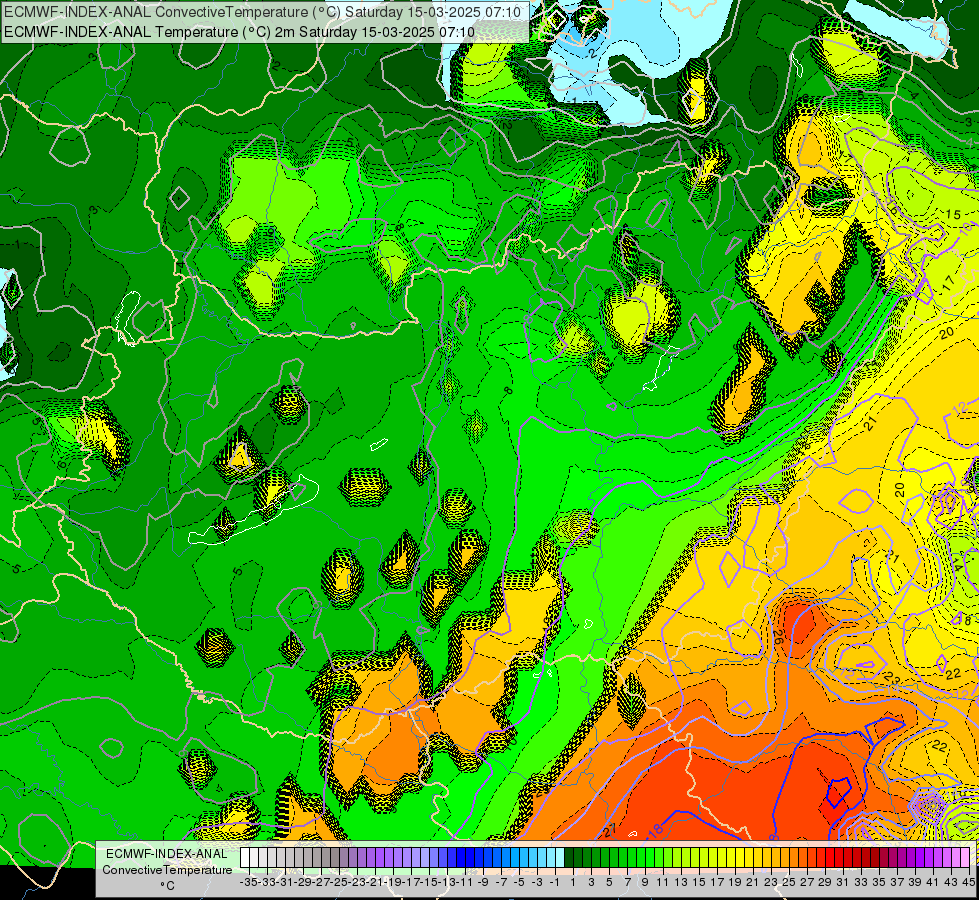Select the last pink swatch above label 45
This screenshot has width=979, height=900.
[967, 857]
